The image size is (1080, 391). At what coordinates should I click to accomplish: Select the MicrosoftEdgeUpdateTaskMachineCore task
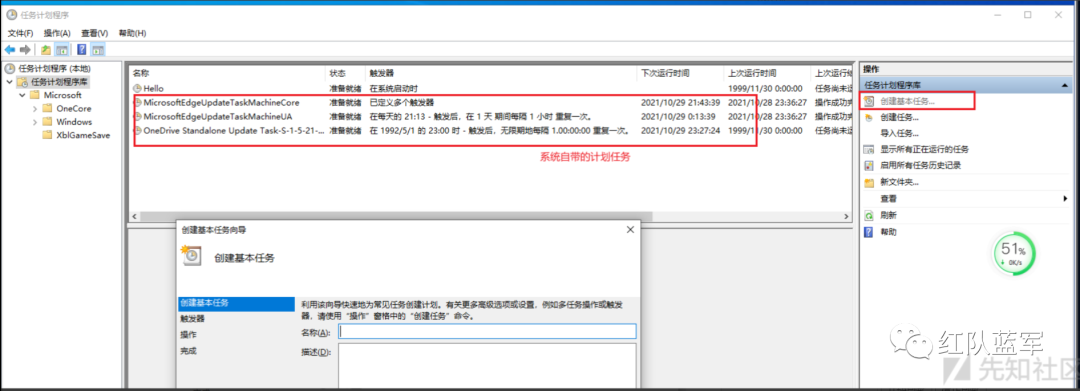click(221, 103)
